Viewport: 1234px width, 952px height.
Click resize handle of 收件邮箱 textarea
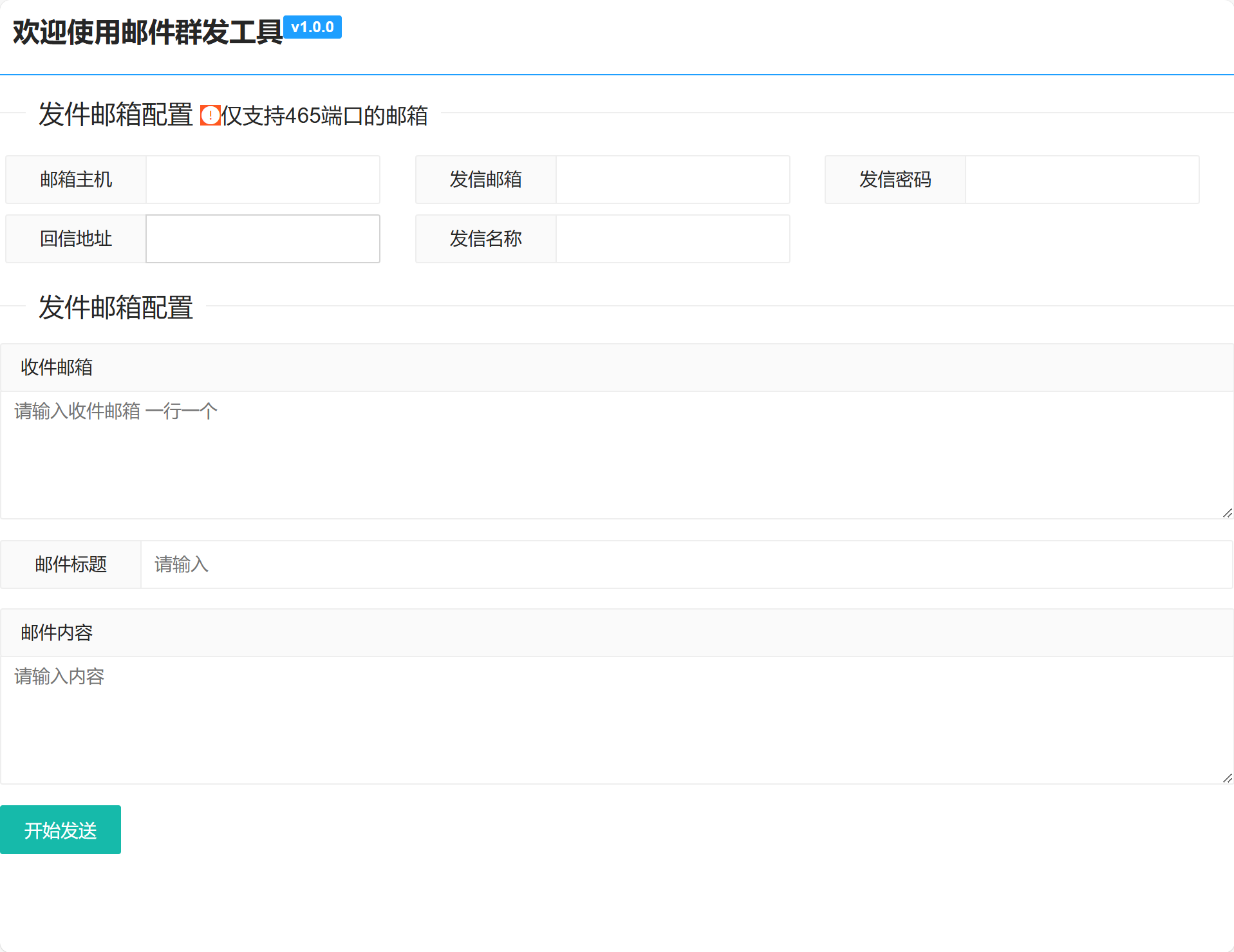[x=1227, y=512]
